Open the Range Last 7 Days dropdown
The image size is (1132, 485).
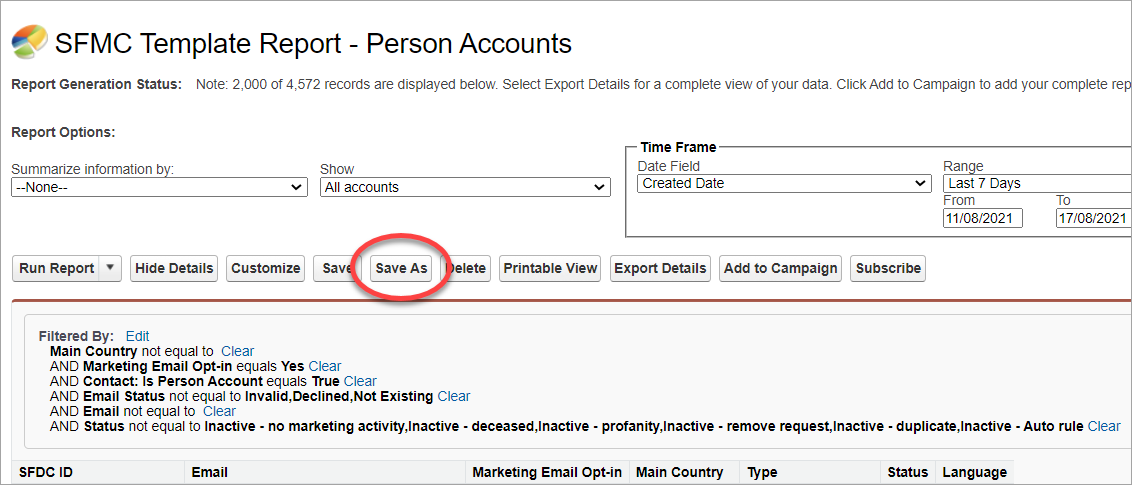tap(1037, 183)
